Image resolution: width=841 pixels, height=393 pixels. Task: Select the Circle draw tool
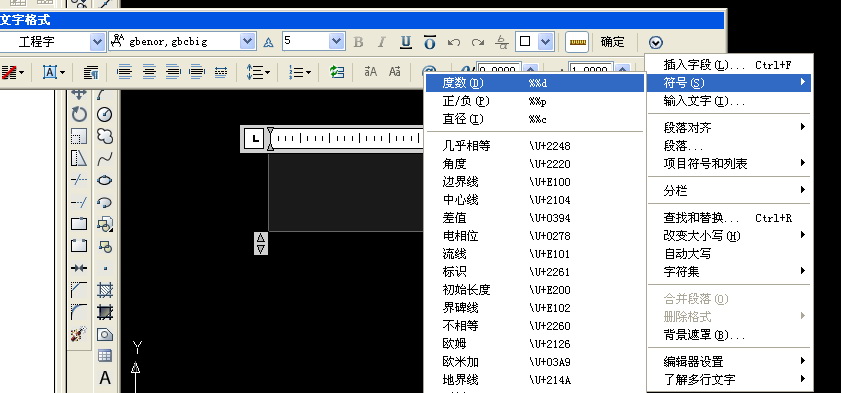[105, 114]
